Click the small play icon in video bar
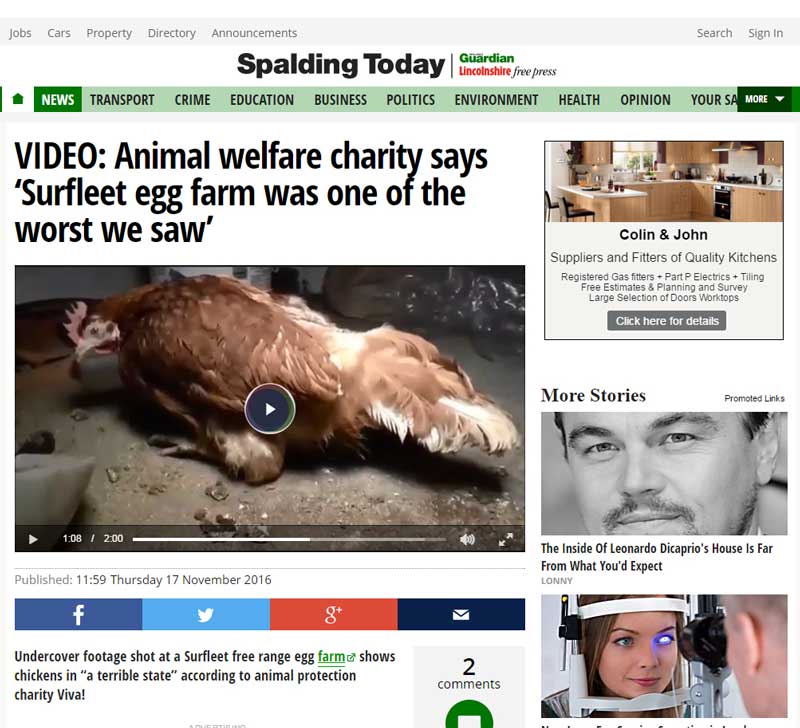 (x=33, y=539)
